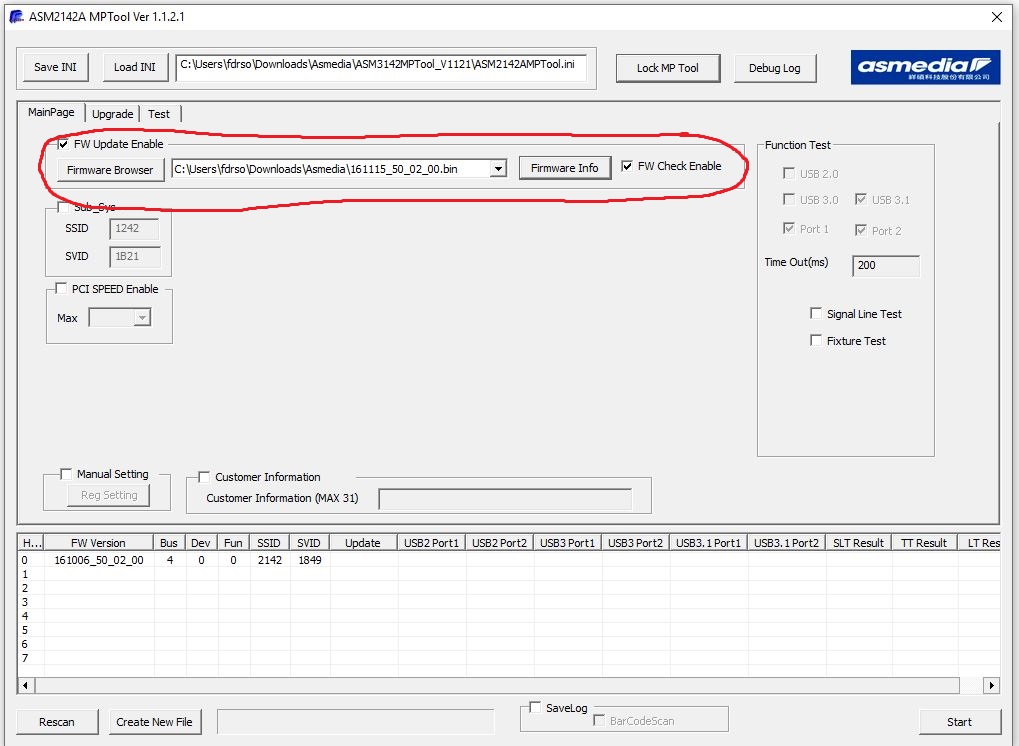The image size is (1019, 746).
Task: Click the Fun column header
Action: point(233,543)
